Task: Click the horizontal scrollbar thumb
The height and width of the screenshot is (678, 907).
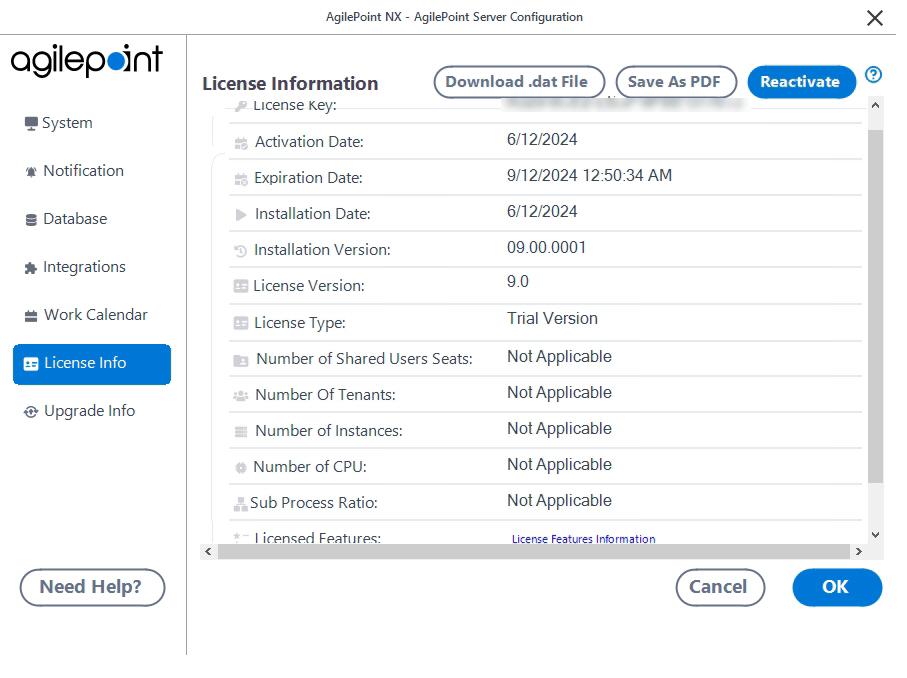Action: click(x=533, y=552)
